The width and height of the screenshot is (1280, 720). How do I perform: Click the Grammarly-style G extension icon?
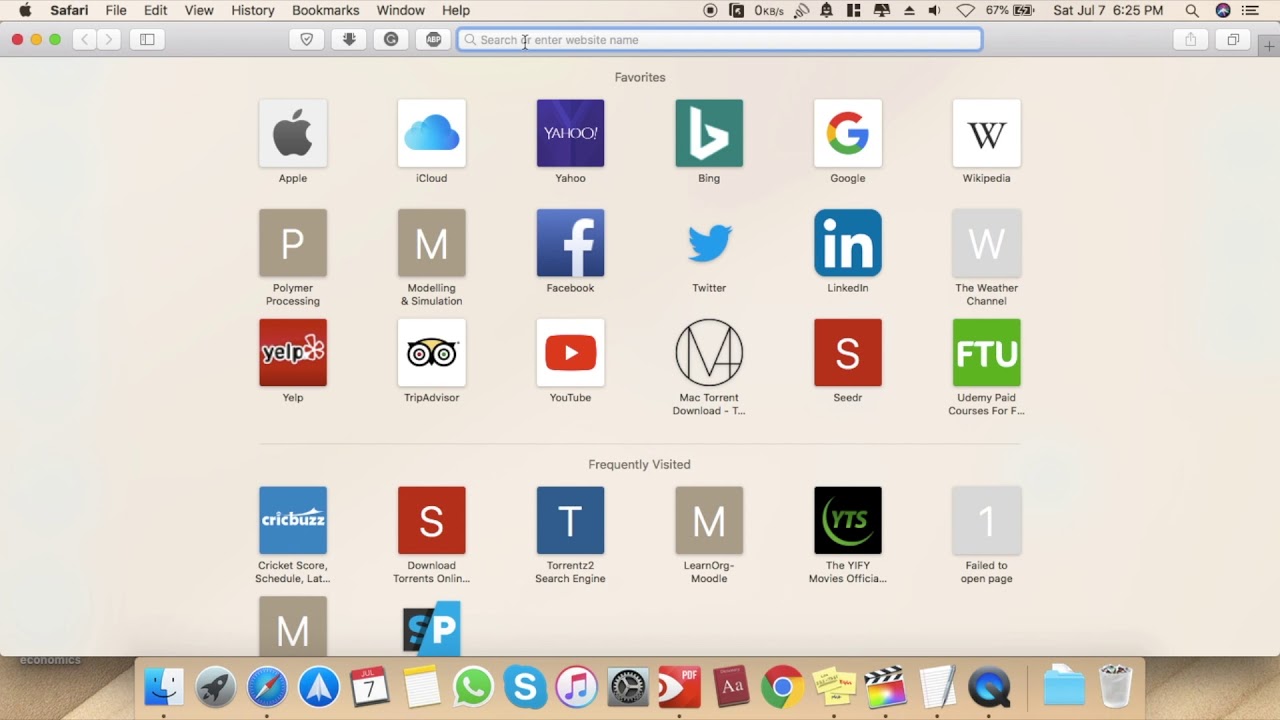pyautogui.click(x=391, y=40)
